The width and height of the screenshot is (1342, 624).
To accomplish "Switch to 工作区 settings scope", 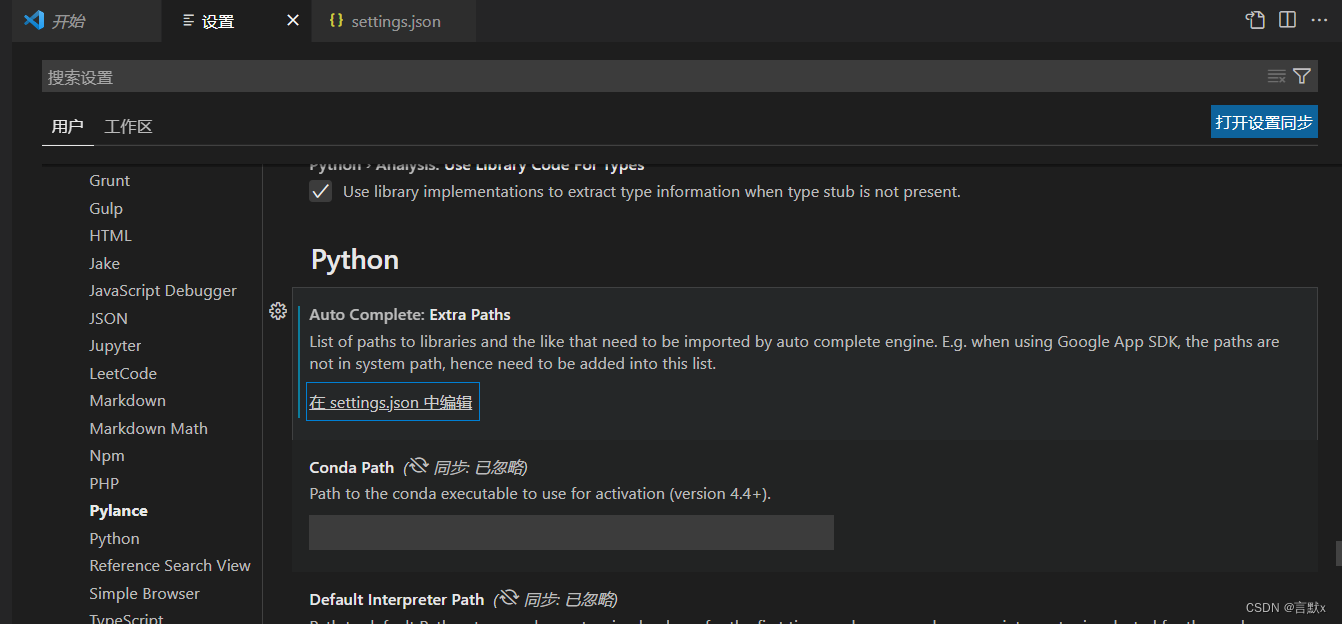I will pos(128,126).
